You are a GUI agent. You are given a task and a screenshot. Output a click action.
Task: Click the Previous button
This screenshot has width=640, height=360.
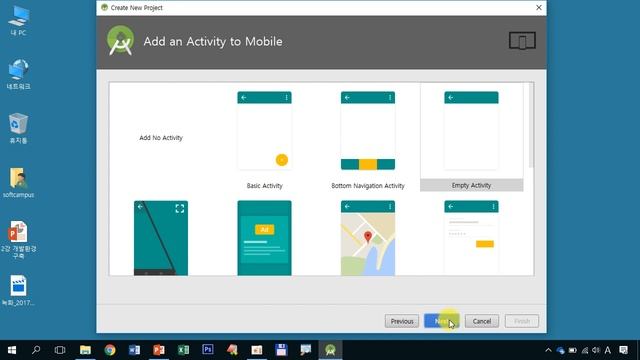[402, 321]
